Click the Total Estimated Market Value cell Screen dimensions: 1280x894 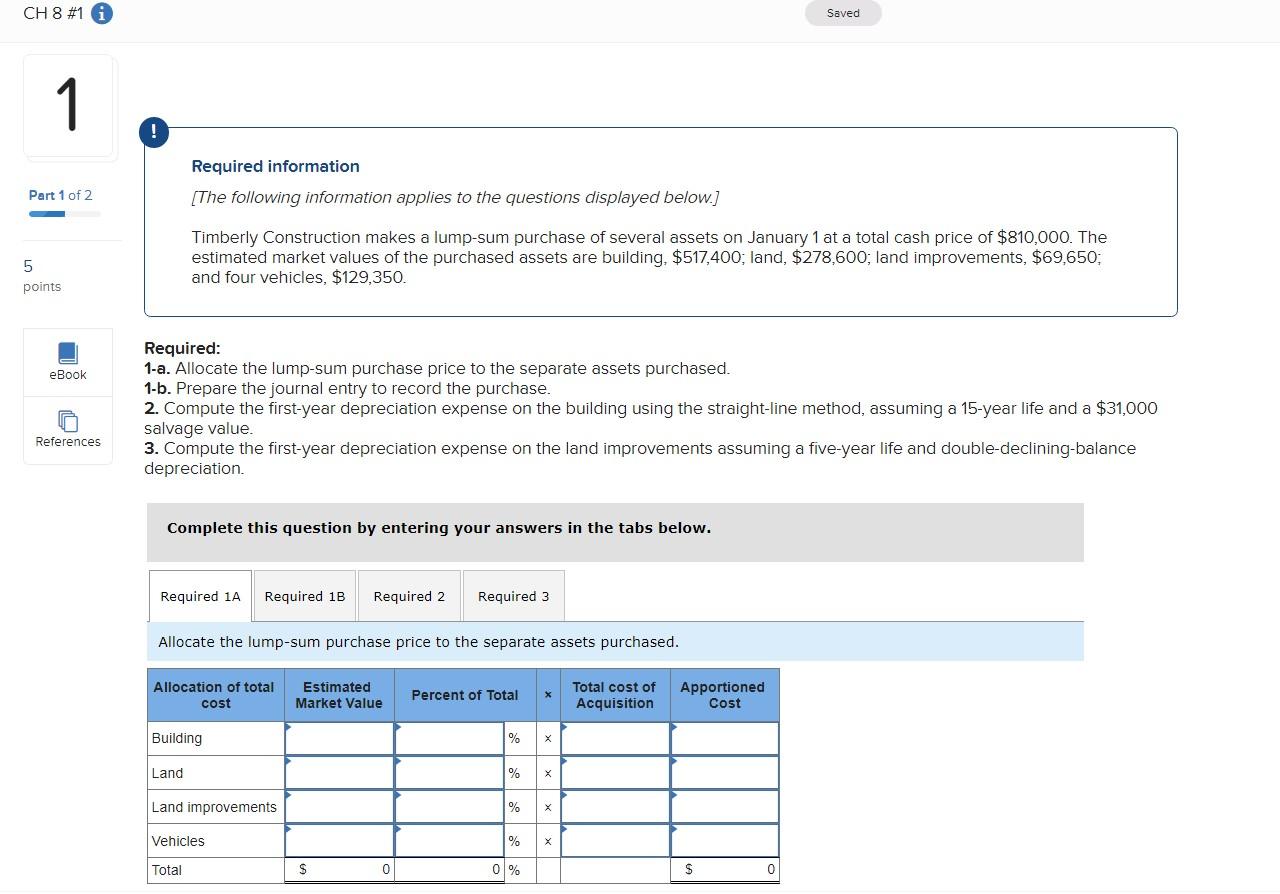[x=339, y=870]
